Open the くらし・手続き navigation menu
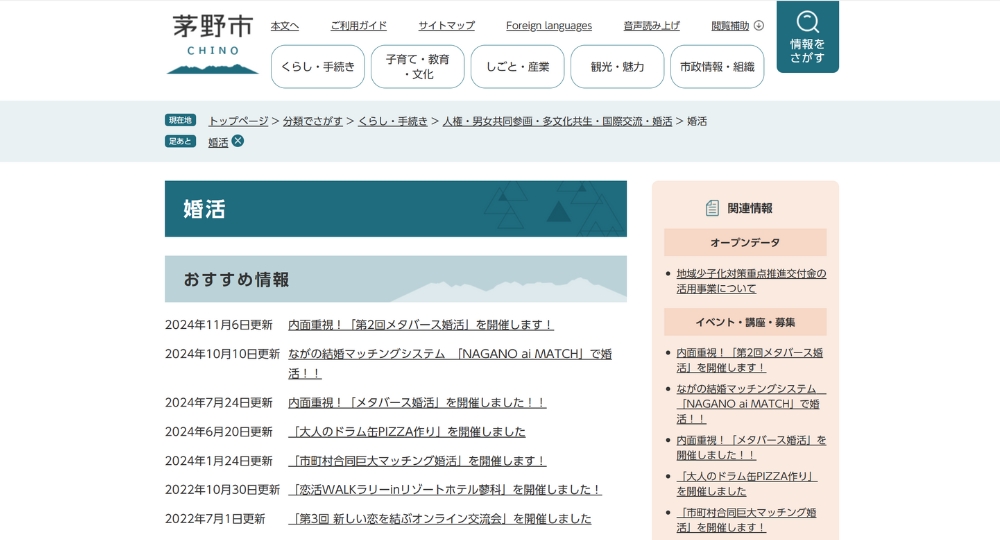The height and width of the screenshot is (540, 1000). [x=317, y=67]
